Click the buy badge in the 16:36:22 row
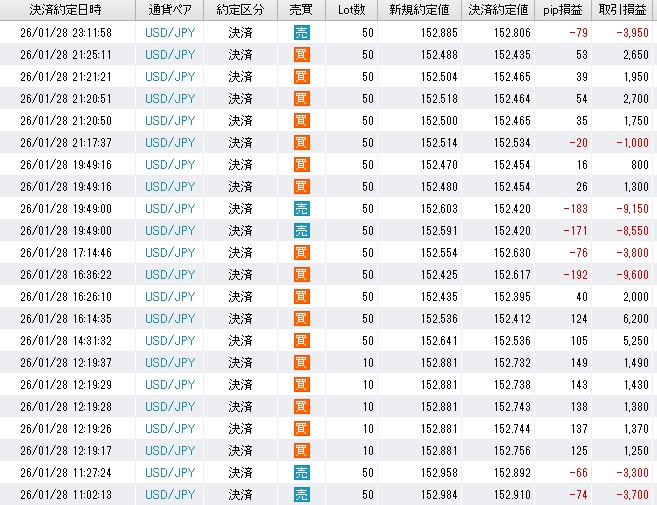 (x=301, y=274)
